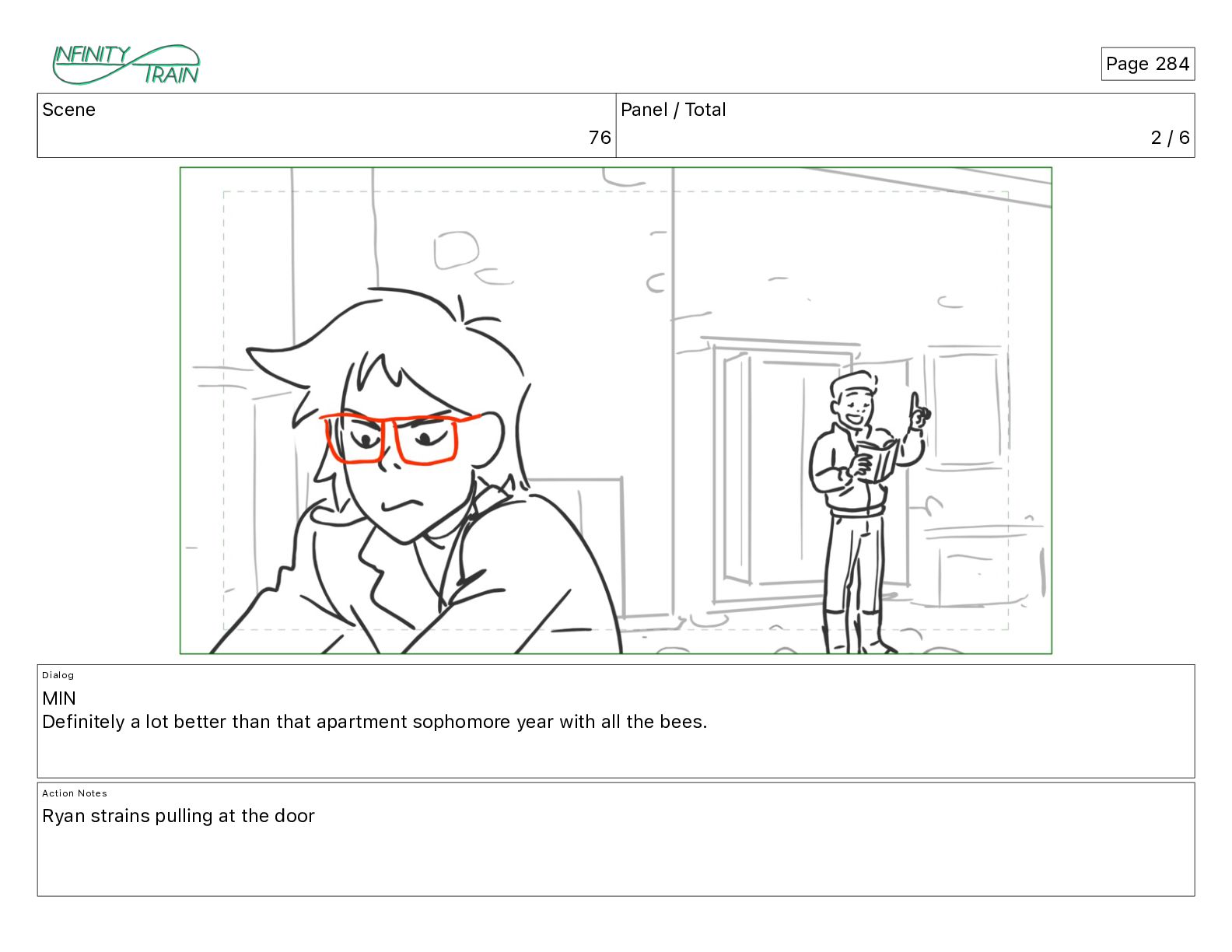
Task: Select the speaker name MIN
Action: [x=59, y=698]
